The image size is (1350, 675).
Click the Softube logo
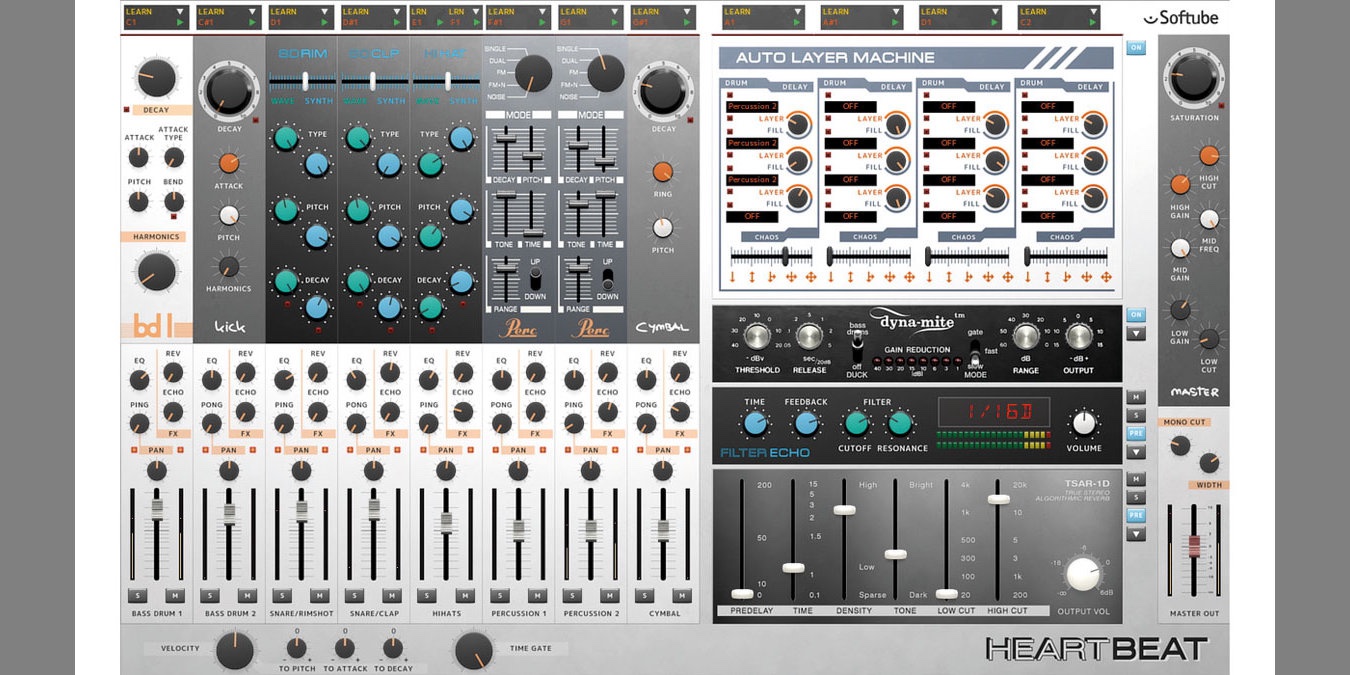coord(1181,17)
